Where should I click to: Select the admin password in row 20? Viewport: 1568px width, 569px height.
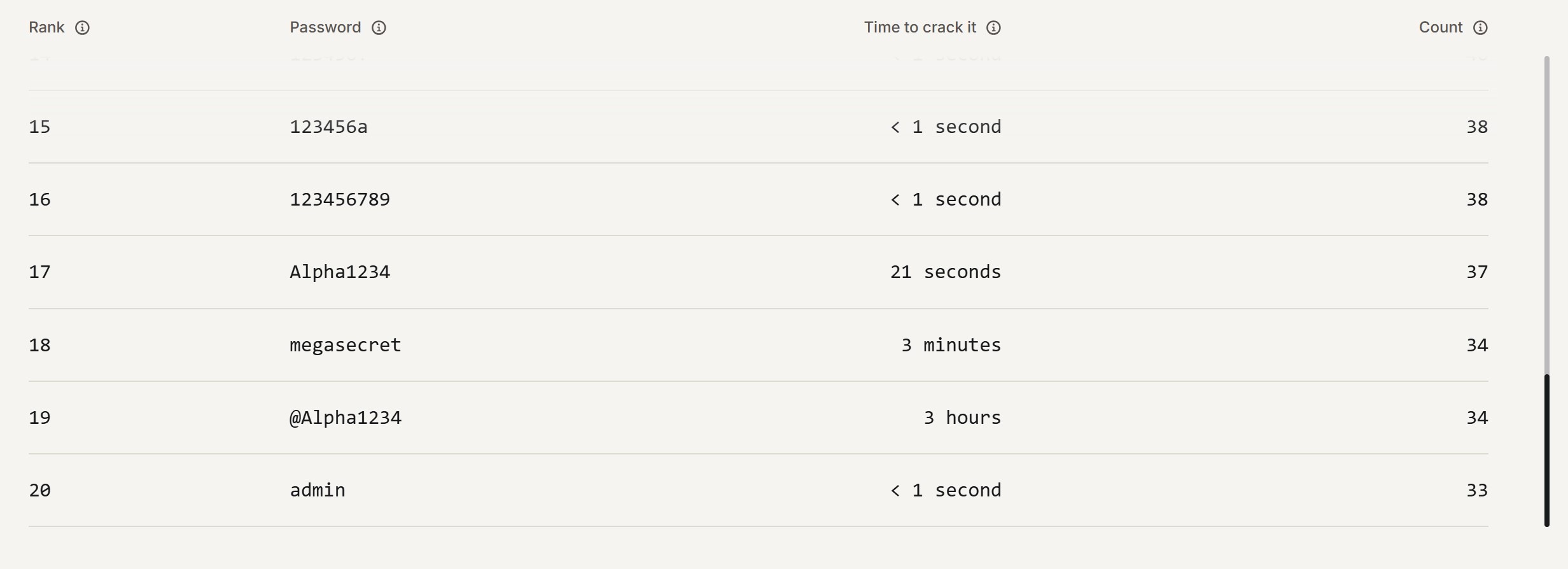(318, 490)
